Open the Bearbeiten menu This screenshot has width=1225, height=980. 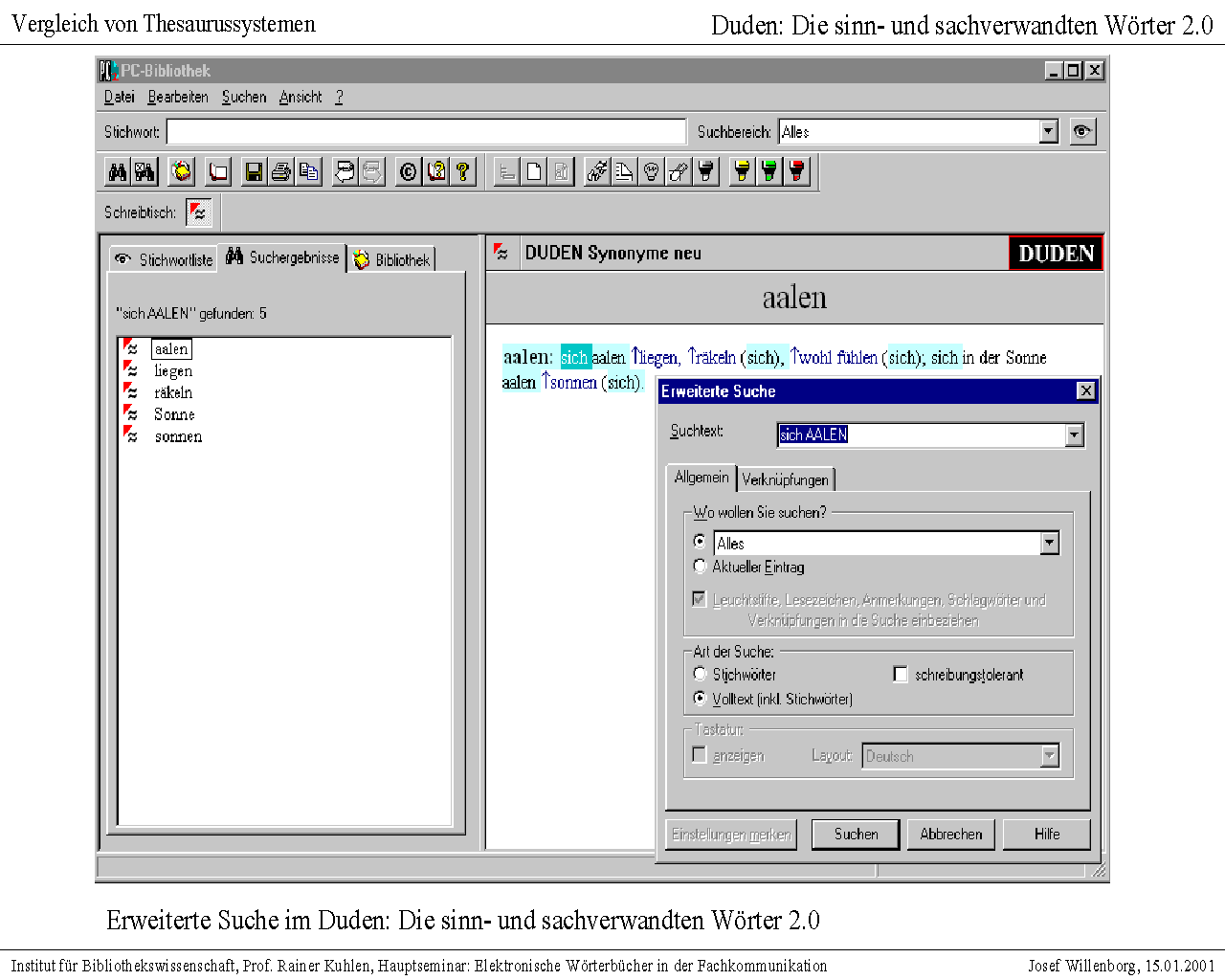point(178,98)
